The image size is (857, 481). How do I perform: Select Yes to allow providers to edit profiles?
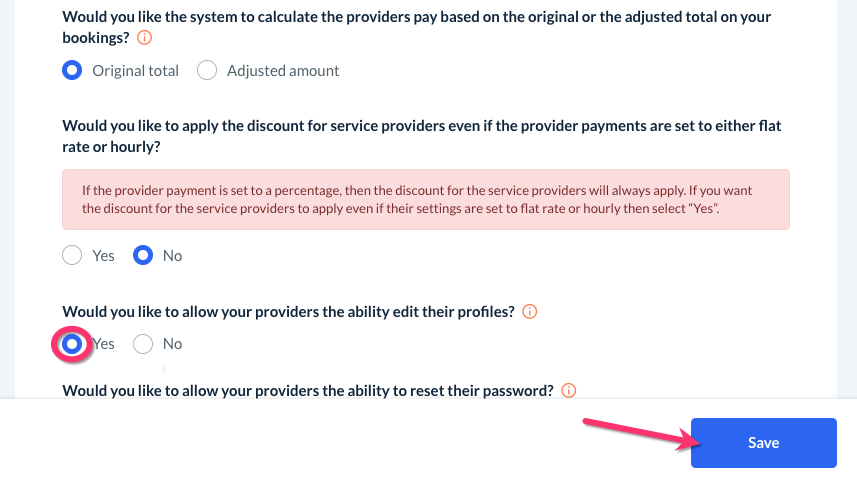(72, 344)
